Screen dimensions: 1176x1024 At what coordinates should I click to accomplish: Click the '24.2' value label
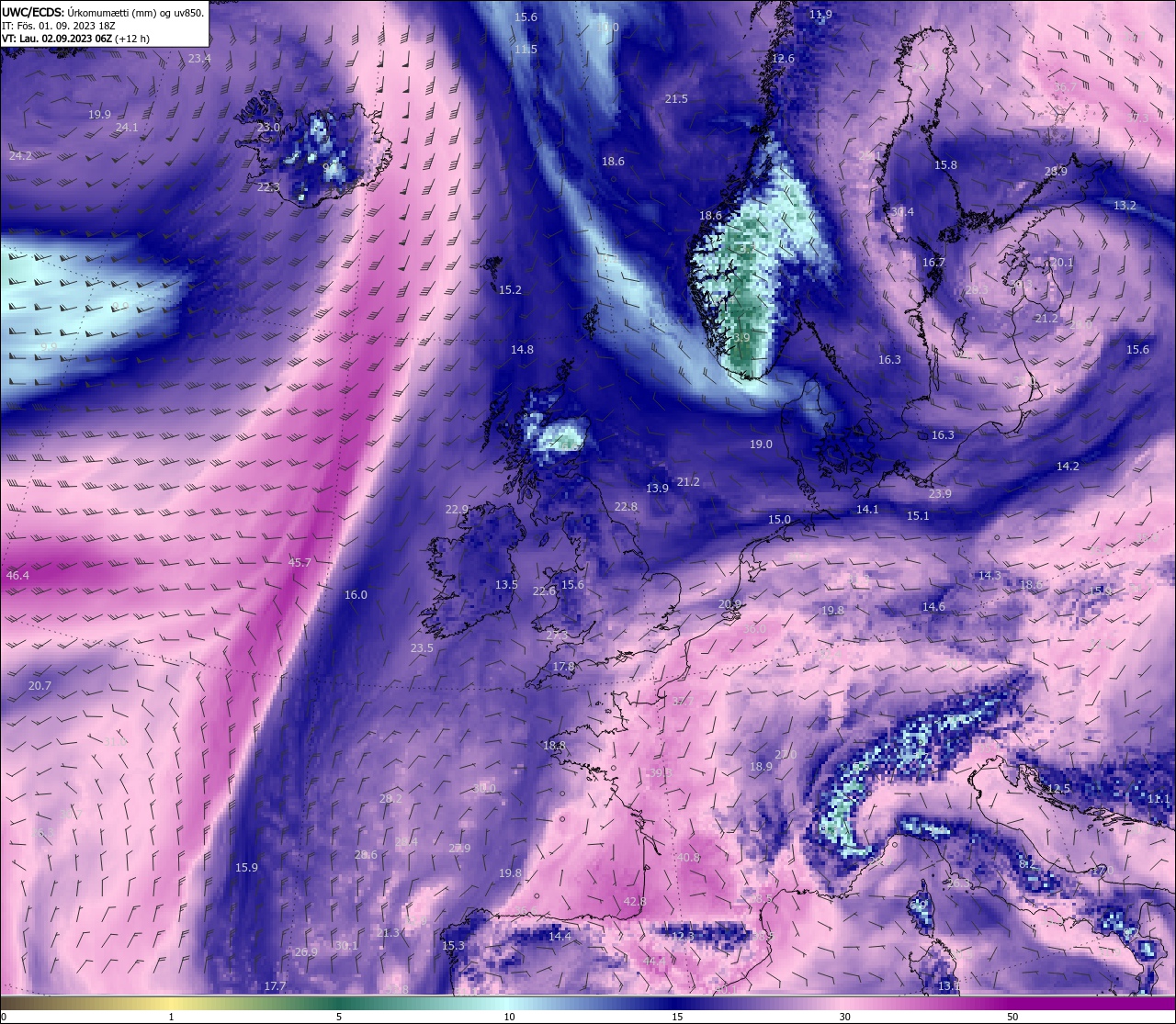[20, 156]
